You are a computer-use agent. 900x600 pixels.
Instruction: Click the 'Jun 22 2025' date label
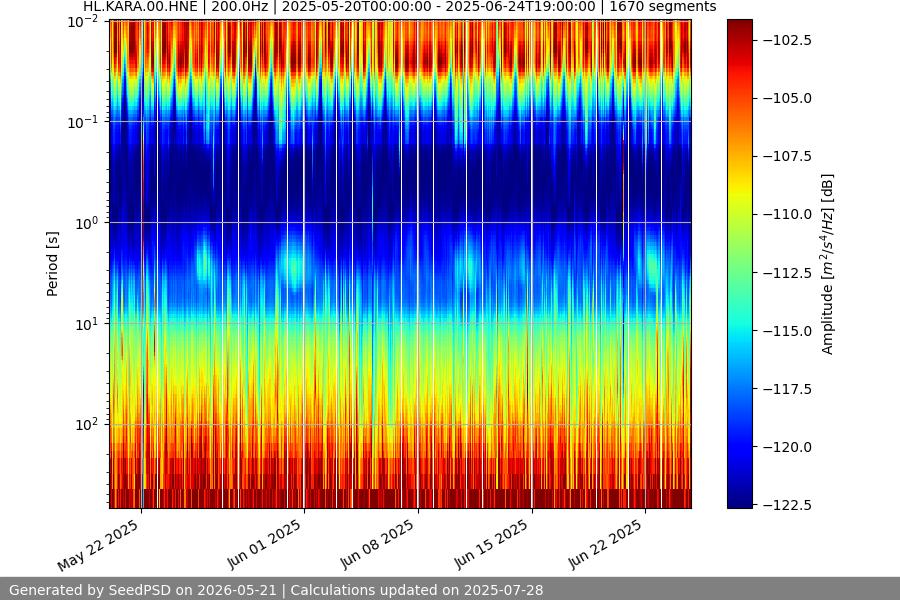(605, 544)
